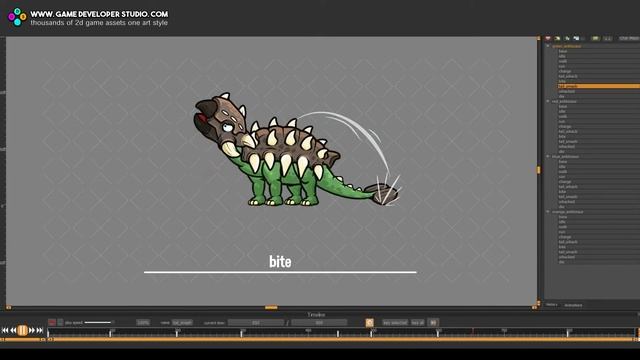
Task: Click the red marker on the timeline
Action: tap(473, 331)
